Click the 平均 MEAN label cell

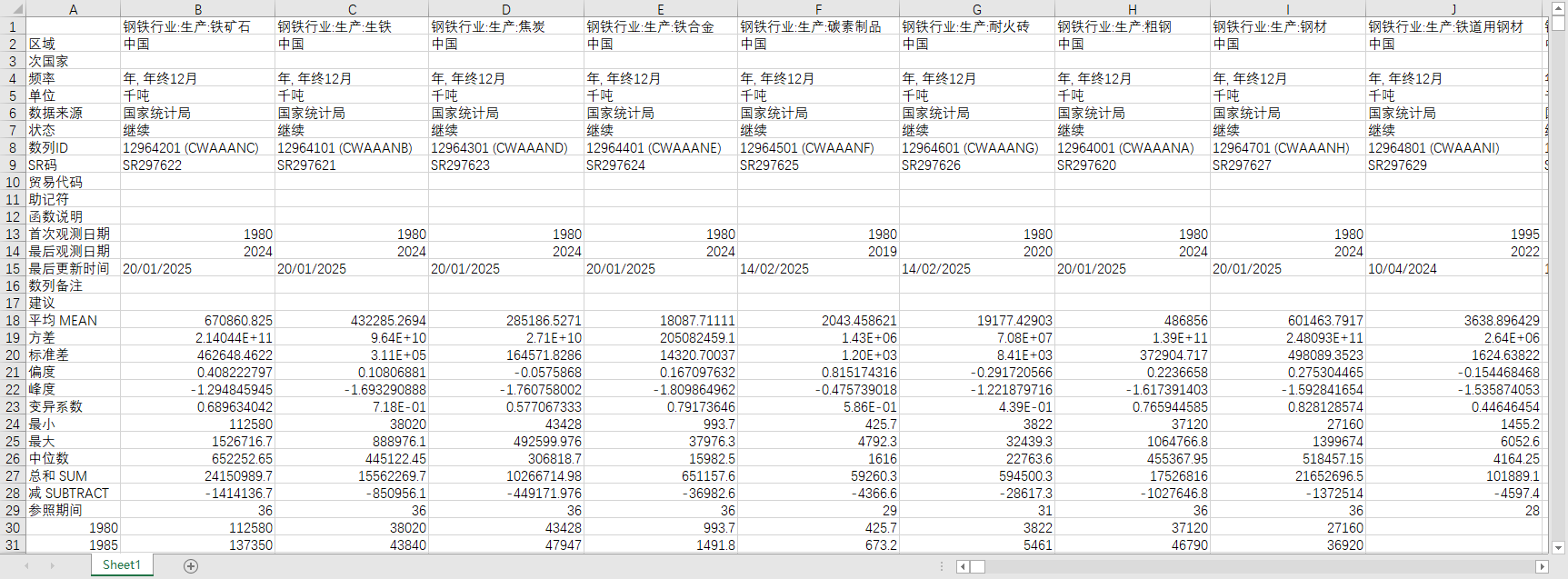click(x=73, y=320)
